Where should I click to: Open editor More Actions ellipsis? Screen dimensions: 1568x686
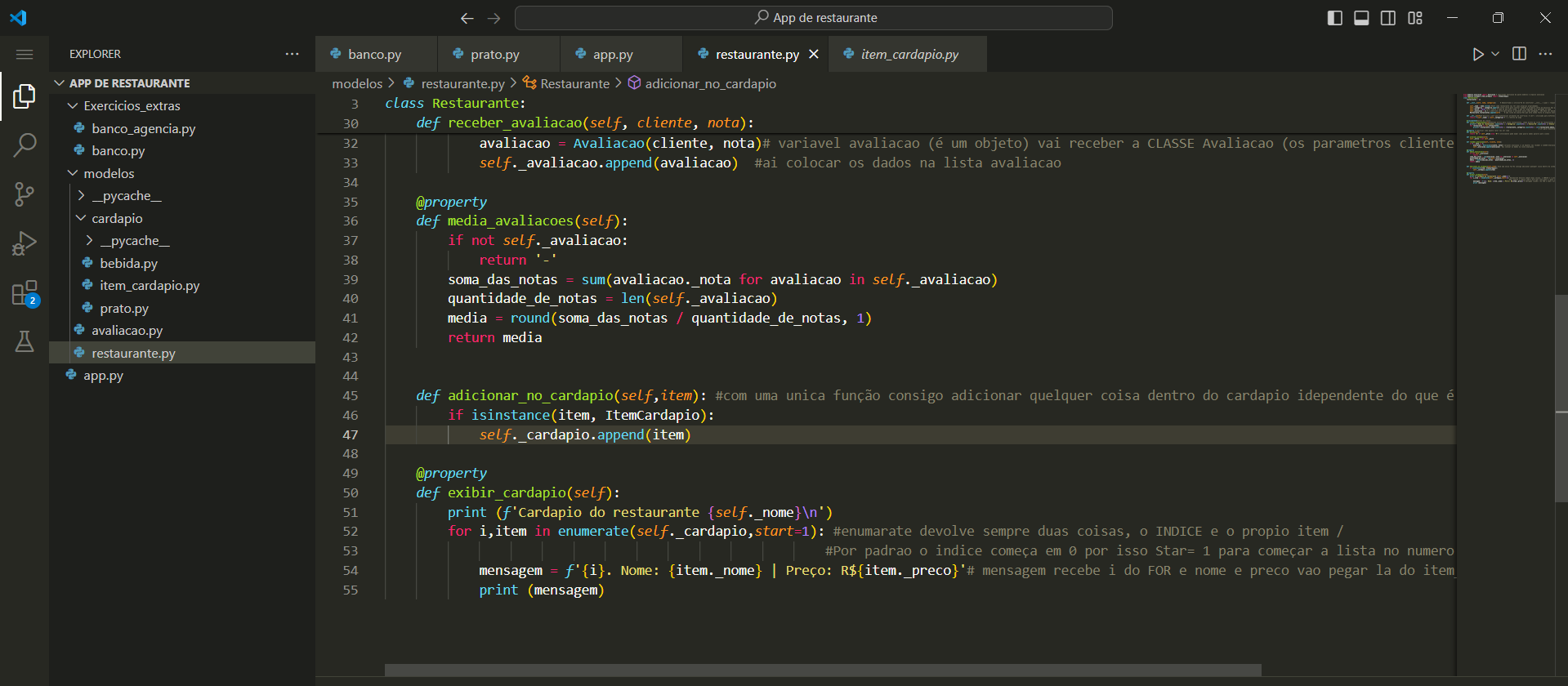1545,54
